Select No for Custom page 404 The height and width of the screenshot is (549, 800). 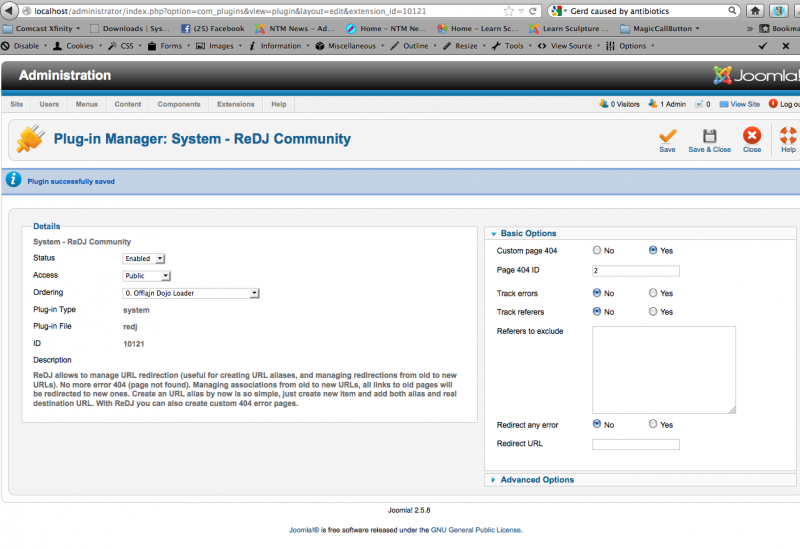click(597, 250)
